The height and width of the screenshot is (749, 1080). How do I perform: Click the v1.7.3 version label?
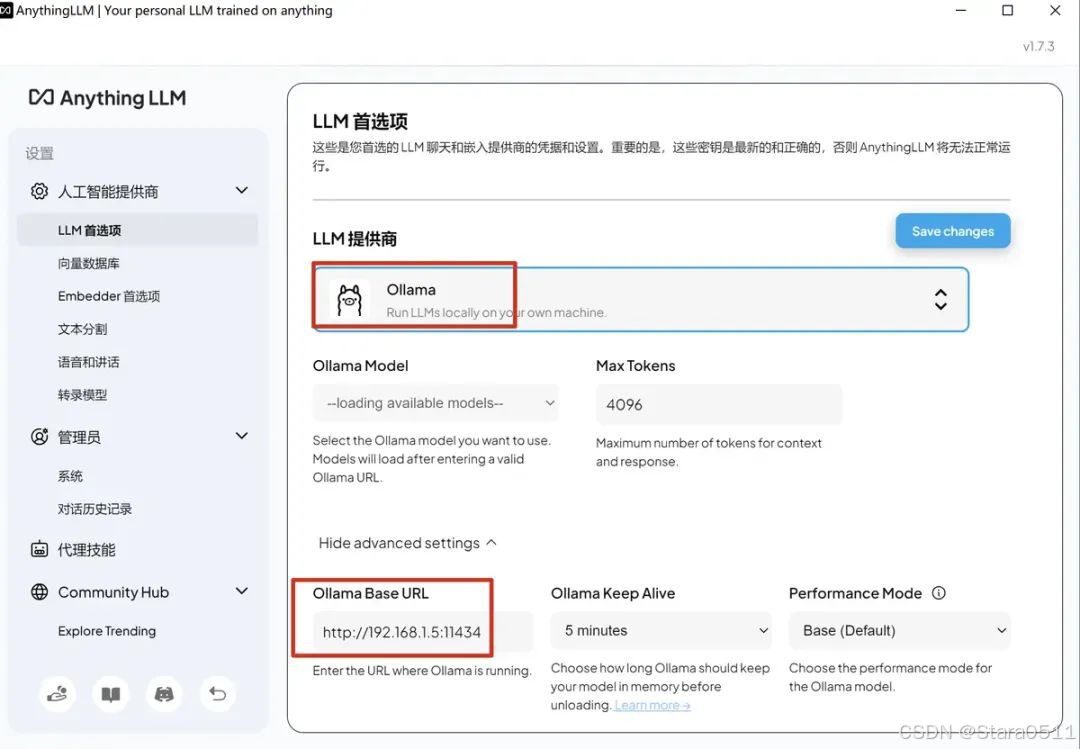1038,46
